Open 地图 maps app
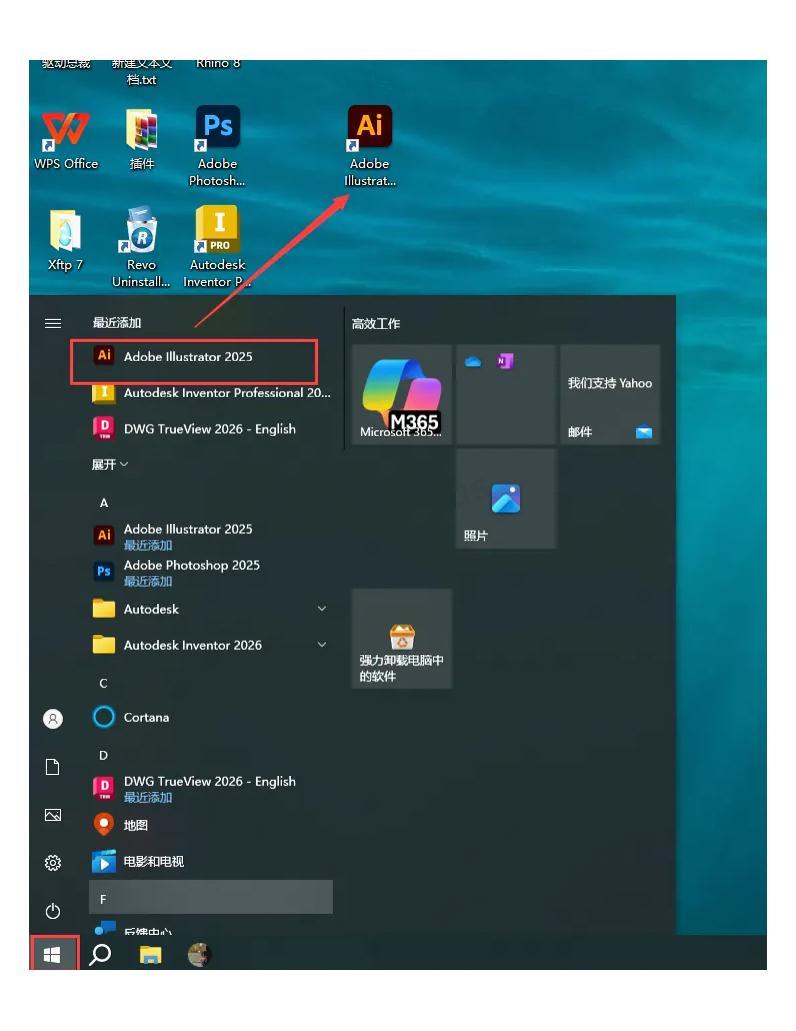796x1031 pixels. click(210, 825)
